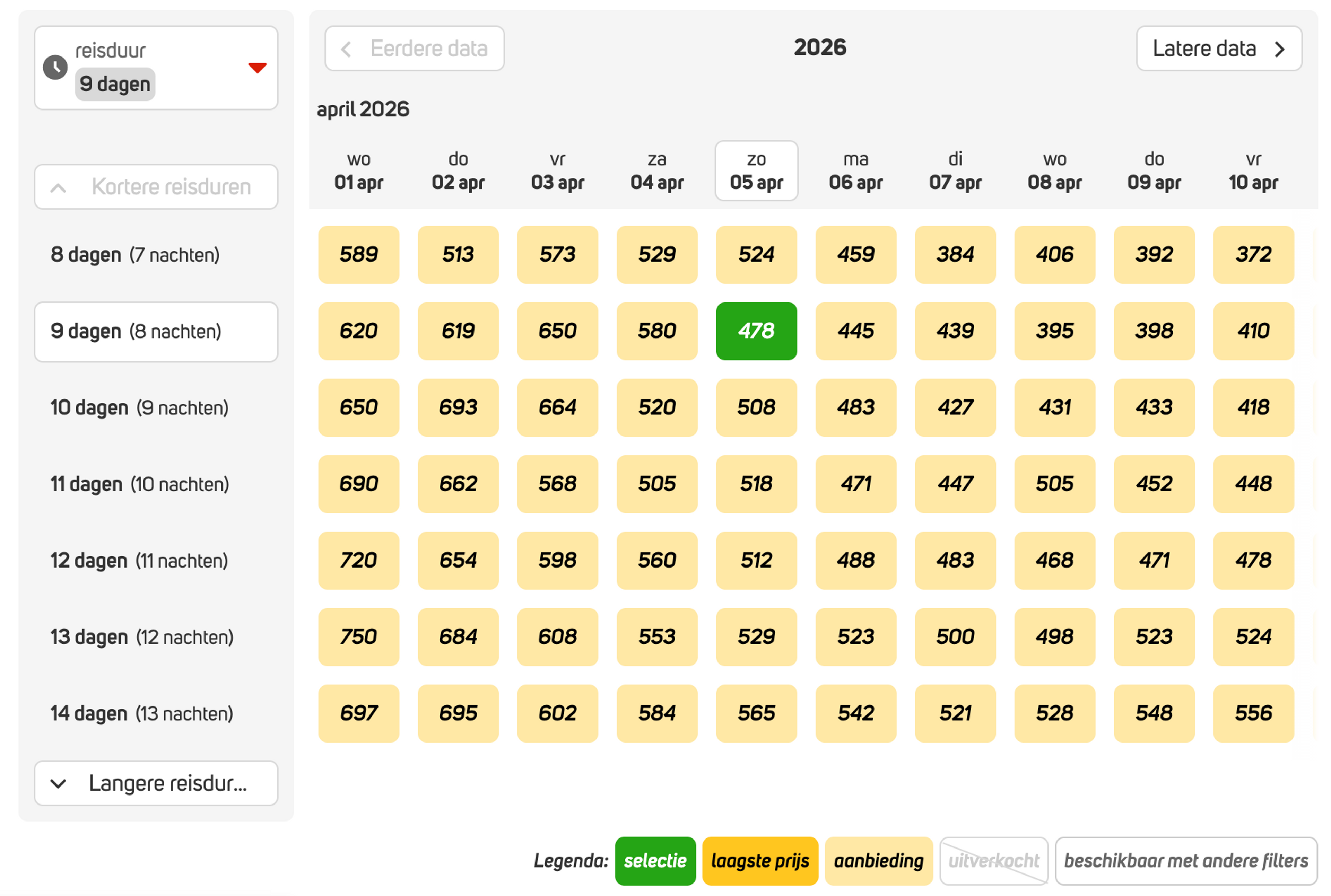Pick price 384 for 07 apr
The width and height of the screenshot is (1331, 896).
click(x=955, y=255)
